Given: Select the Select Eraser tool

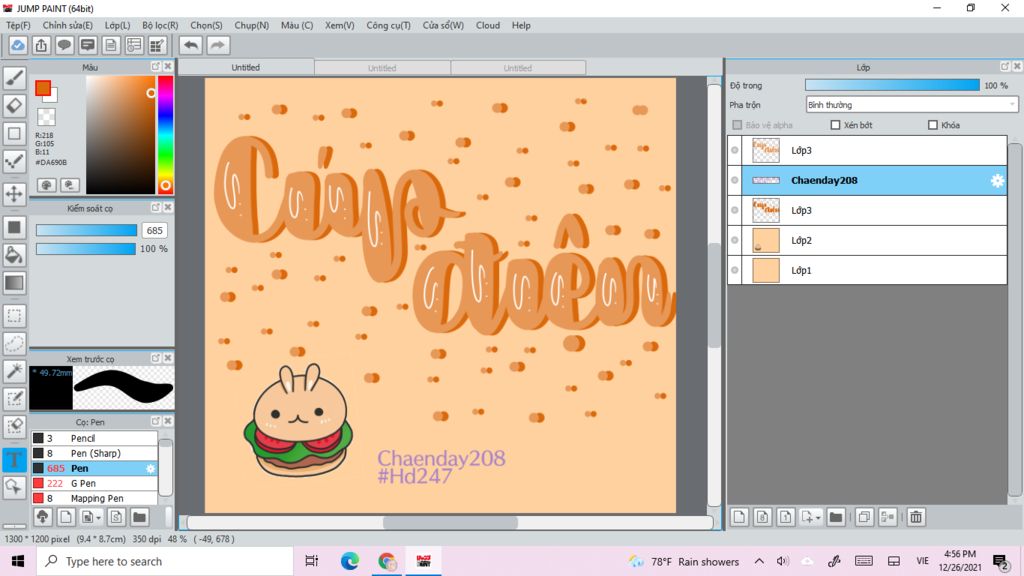Looking at the screenshot, I should (14, 426).
